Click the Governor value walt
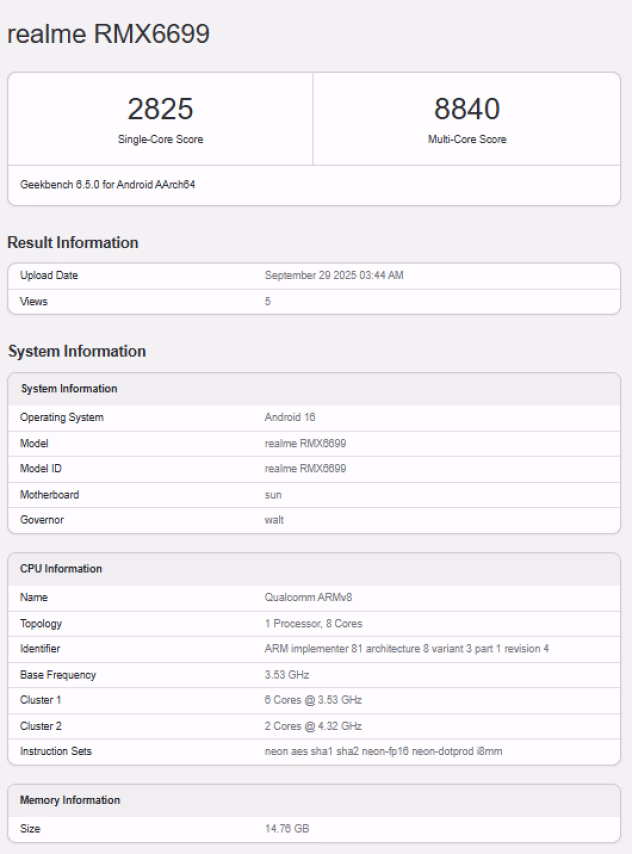 pyautogui.click(x=274, y=521)
